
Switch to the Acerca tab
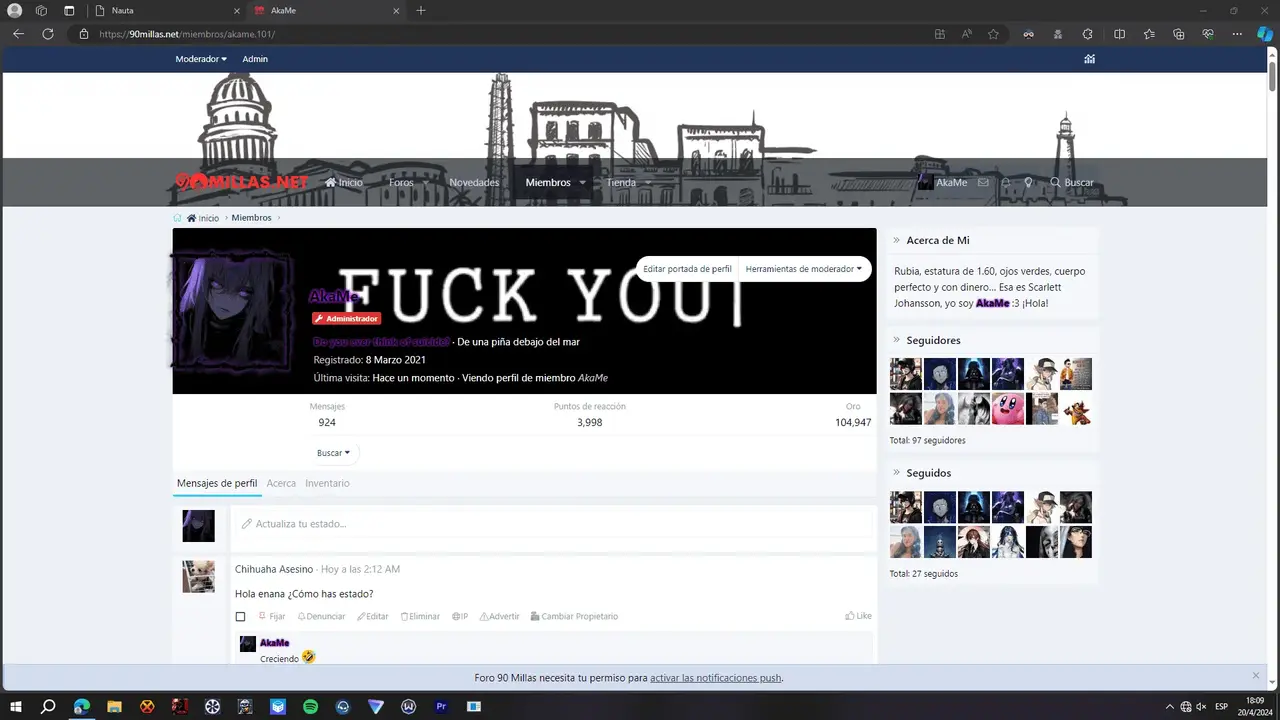coord(281,483)
